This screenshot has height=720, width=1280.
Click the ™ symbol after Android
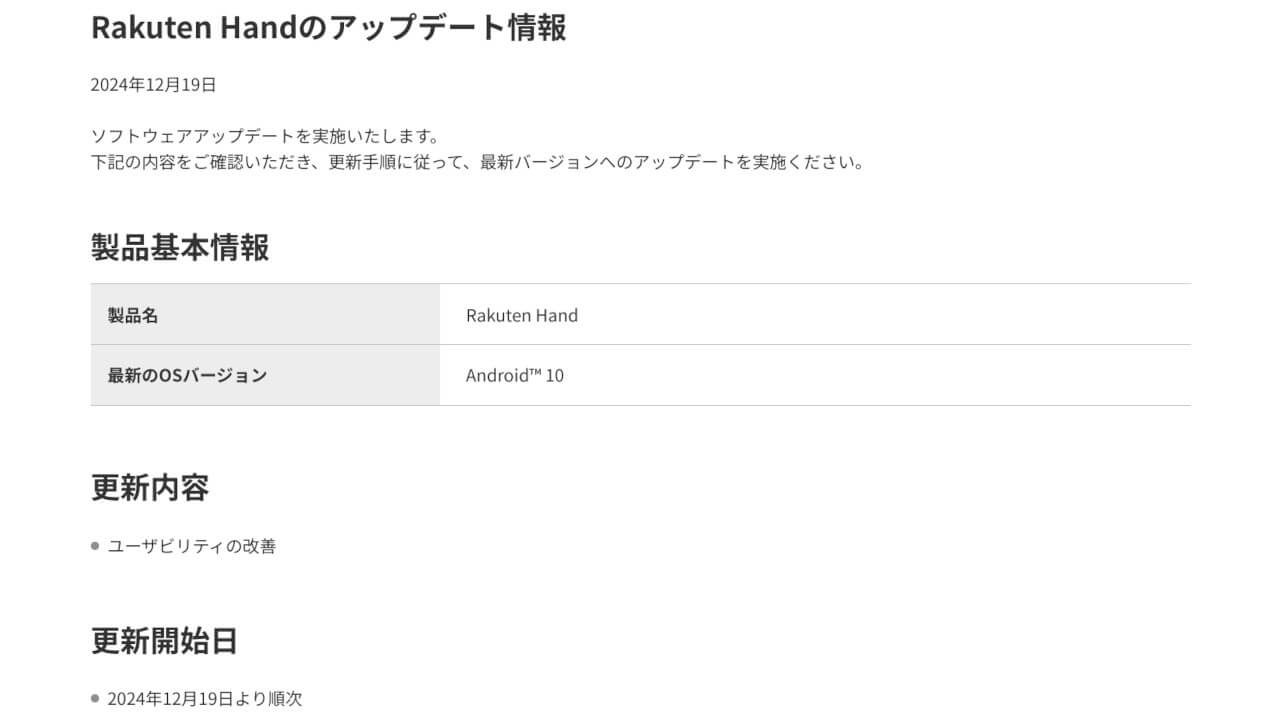pos(534,373)
